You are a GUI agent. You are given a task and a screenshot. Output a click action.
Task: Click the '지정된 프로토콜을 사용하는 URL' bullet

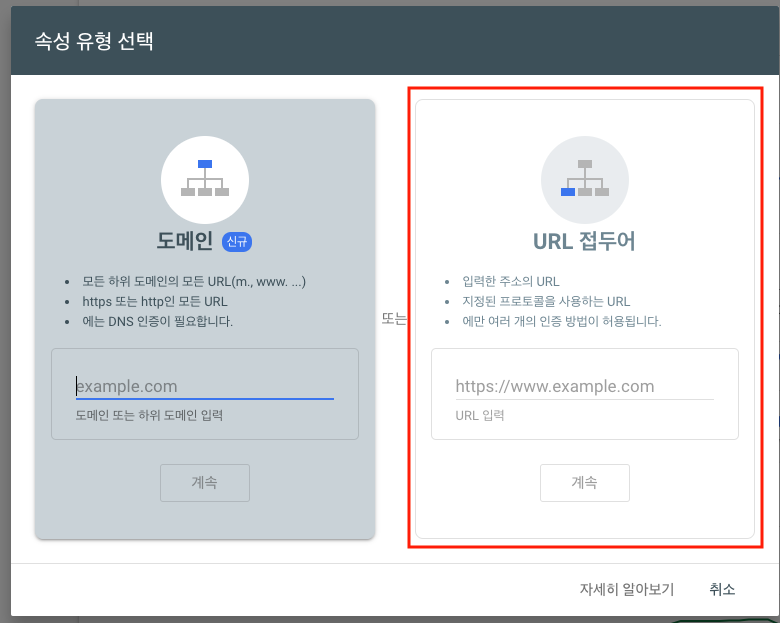tap(546, 302)
